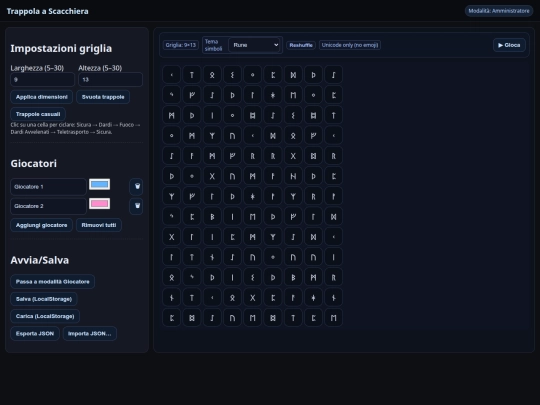Focus the Altezza height input
This screenshot has width=540, height=405.
click(x=111, y=80)
